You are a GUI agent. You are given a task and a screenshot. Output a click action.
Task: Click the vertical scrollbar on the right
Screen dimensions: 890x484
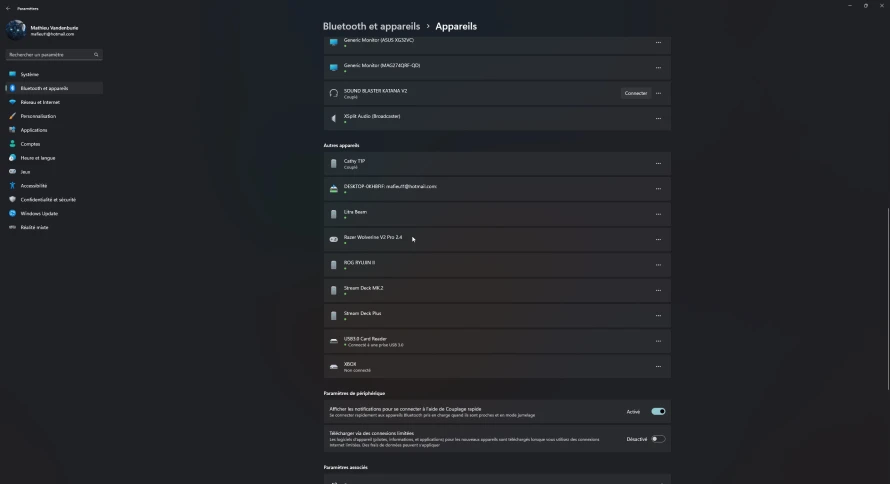888,299
